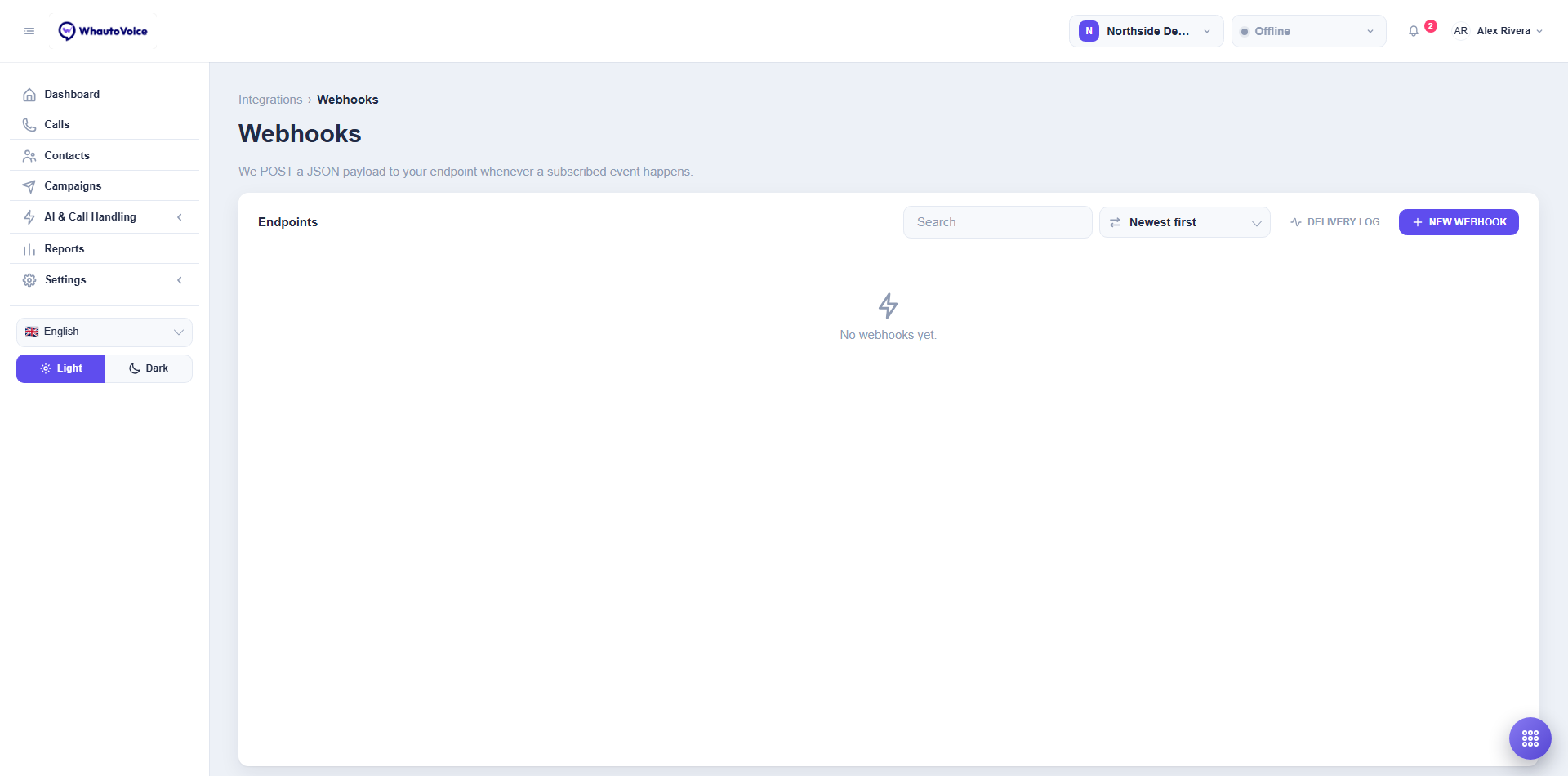Click the Settings gear icon

(29, 280)
